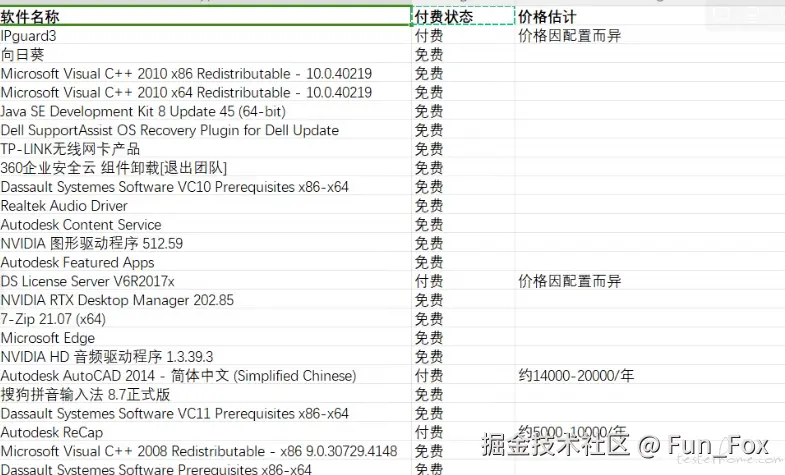Select 搜狗拼音输入法 8.7正式版 cell
785x475 pixels.
pos(205,395)
